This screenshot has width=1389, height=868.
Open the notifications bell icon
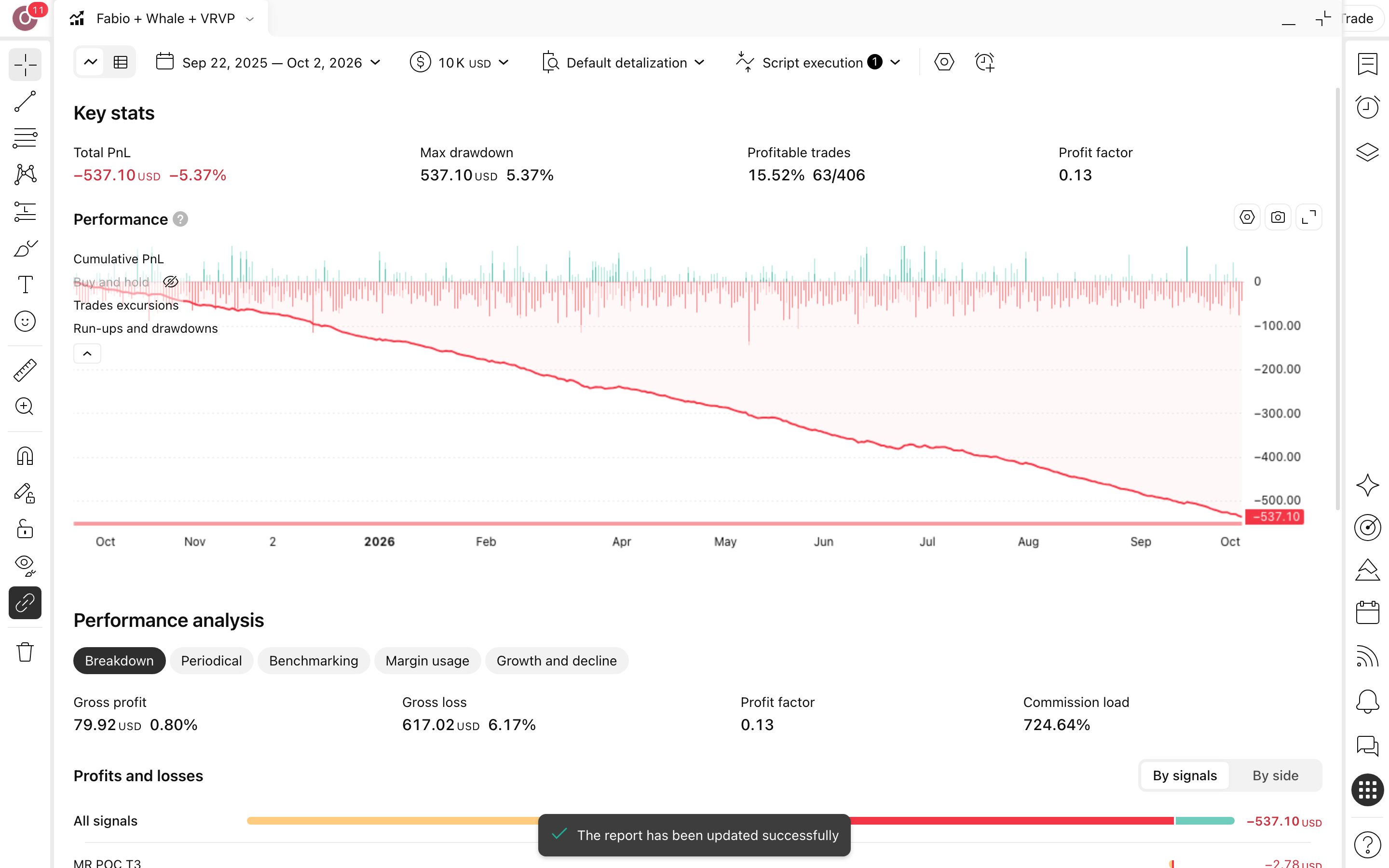[1367, 701]
